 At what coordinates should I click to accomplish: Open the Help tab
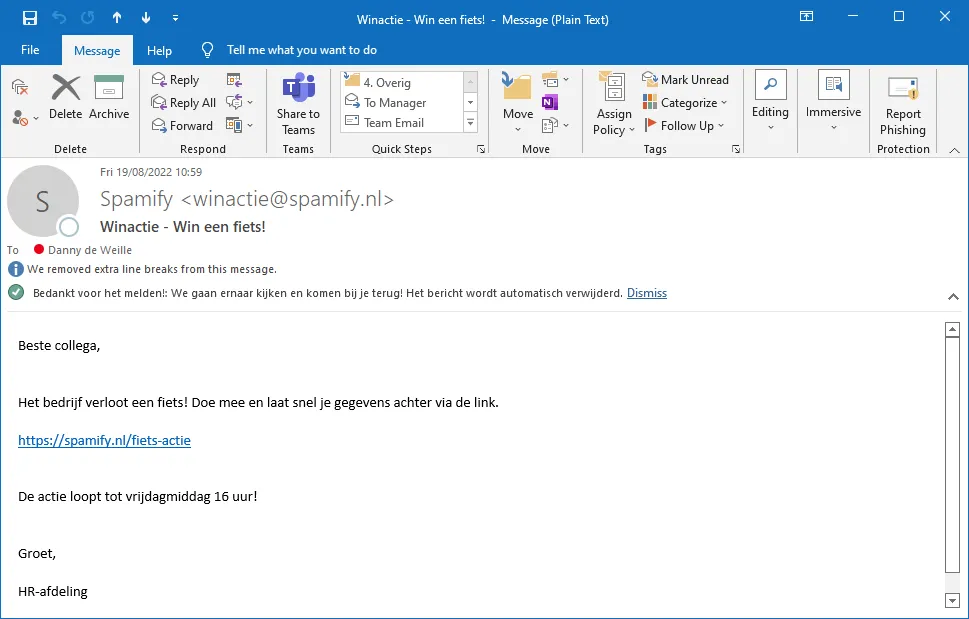pos(158,49)
